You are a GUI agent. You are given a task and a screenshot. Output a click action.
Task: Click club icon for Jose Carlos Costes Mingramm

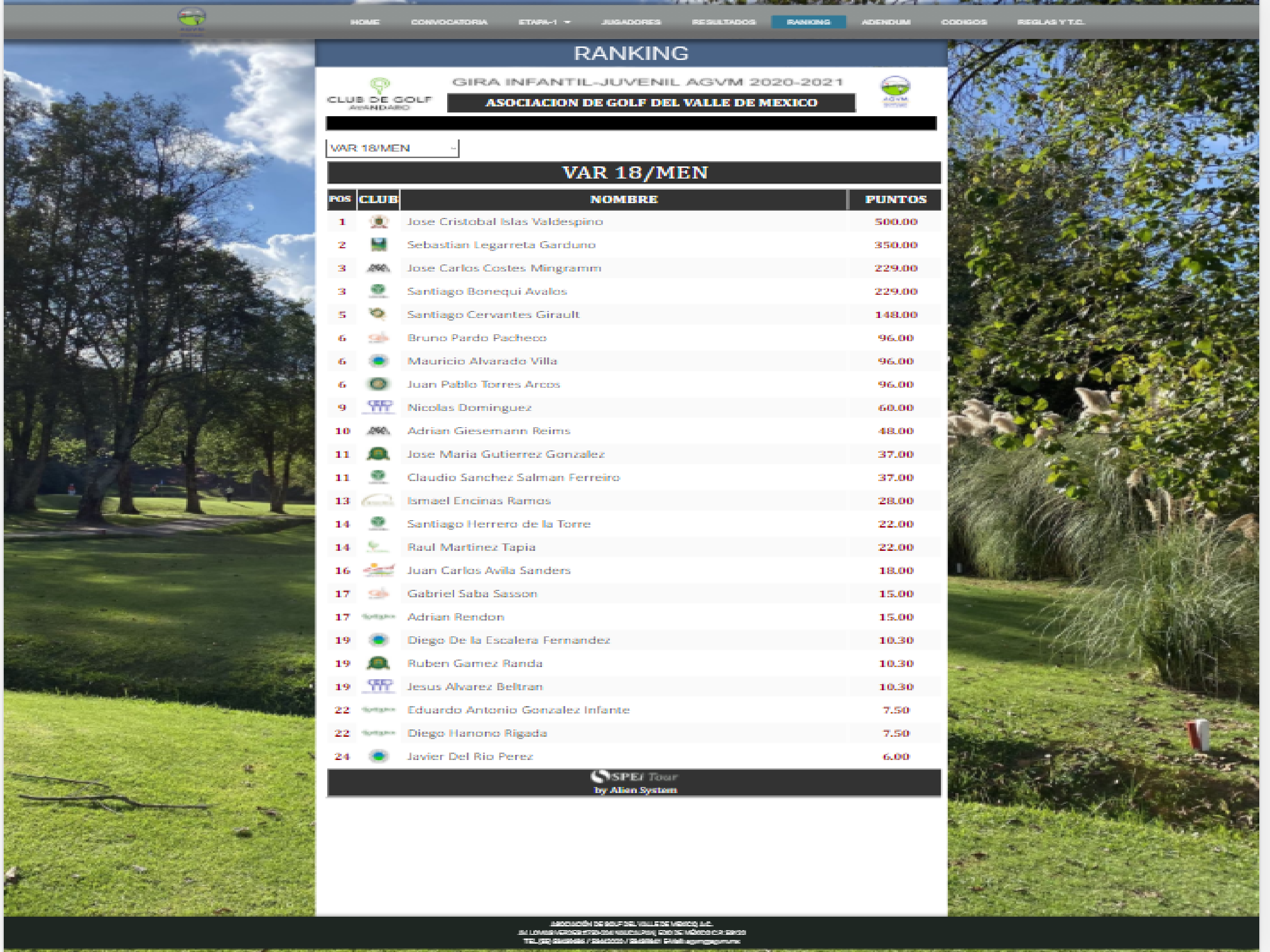point(378,268)
